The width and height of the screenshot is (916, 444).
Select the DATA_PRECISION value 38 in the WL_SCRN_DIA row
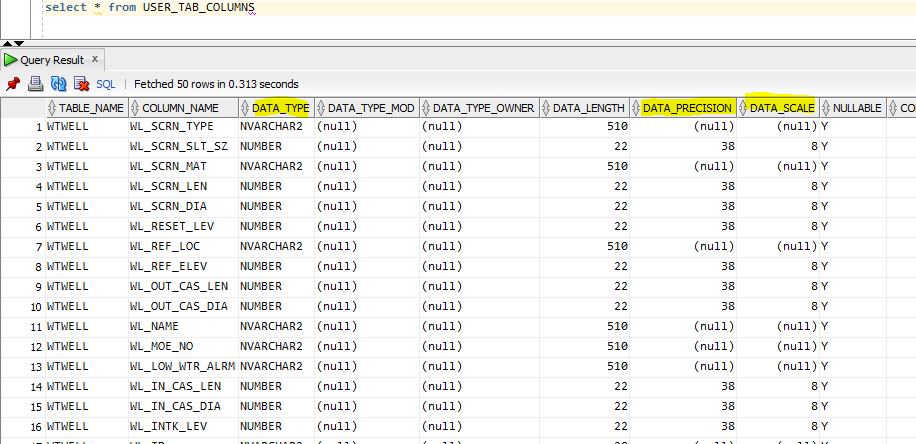[x=683, y=206]
